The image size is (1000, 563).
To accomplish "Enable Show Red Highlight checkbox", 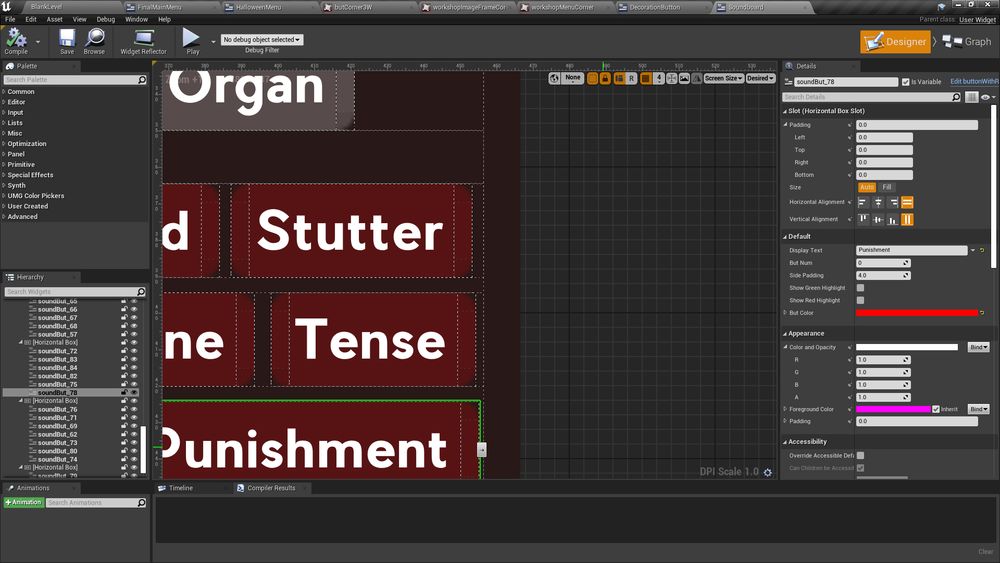I will tap(860, 300).
